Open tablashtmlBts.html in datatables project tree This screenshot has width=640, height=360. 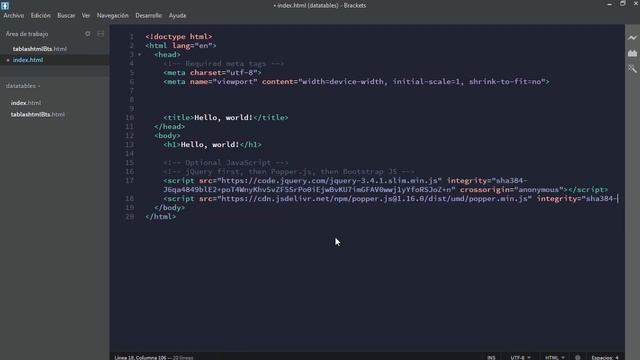click(38, 115)
